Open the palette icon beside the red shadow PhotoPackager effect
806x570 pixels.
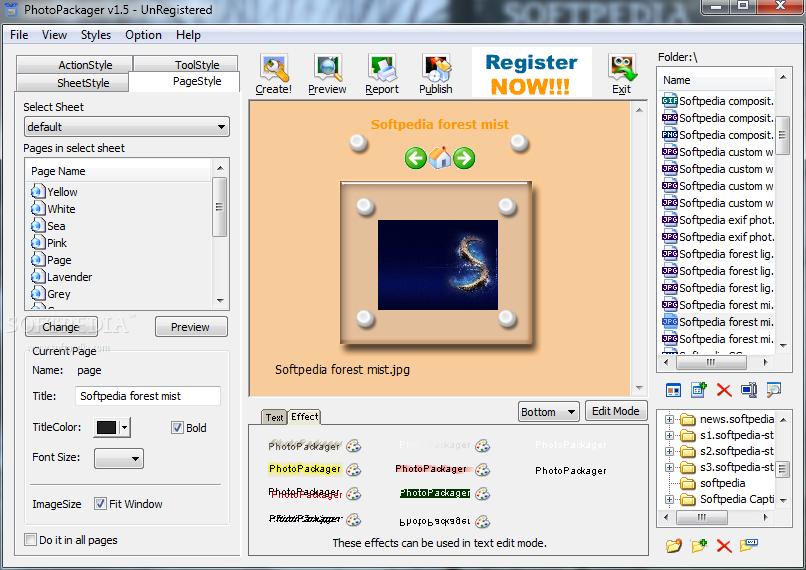click(x=353, y=493)
